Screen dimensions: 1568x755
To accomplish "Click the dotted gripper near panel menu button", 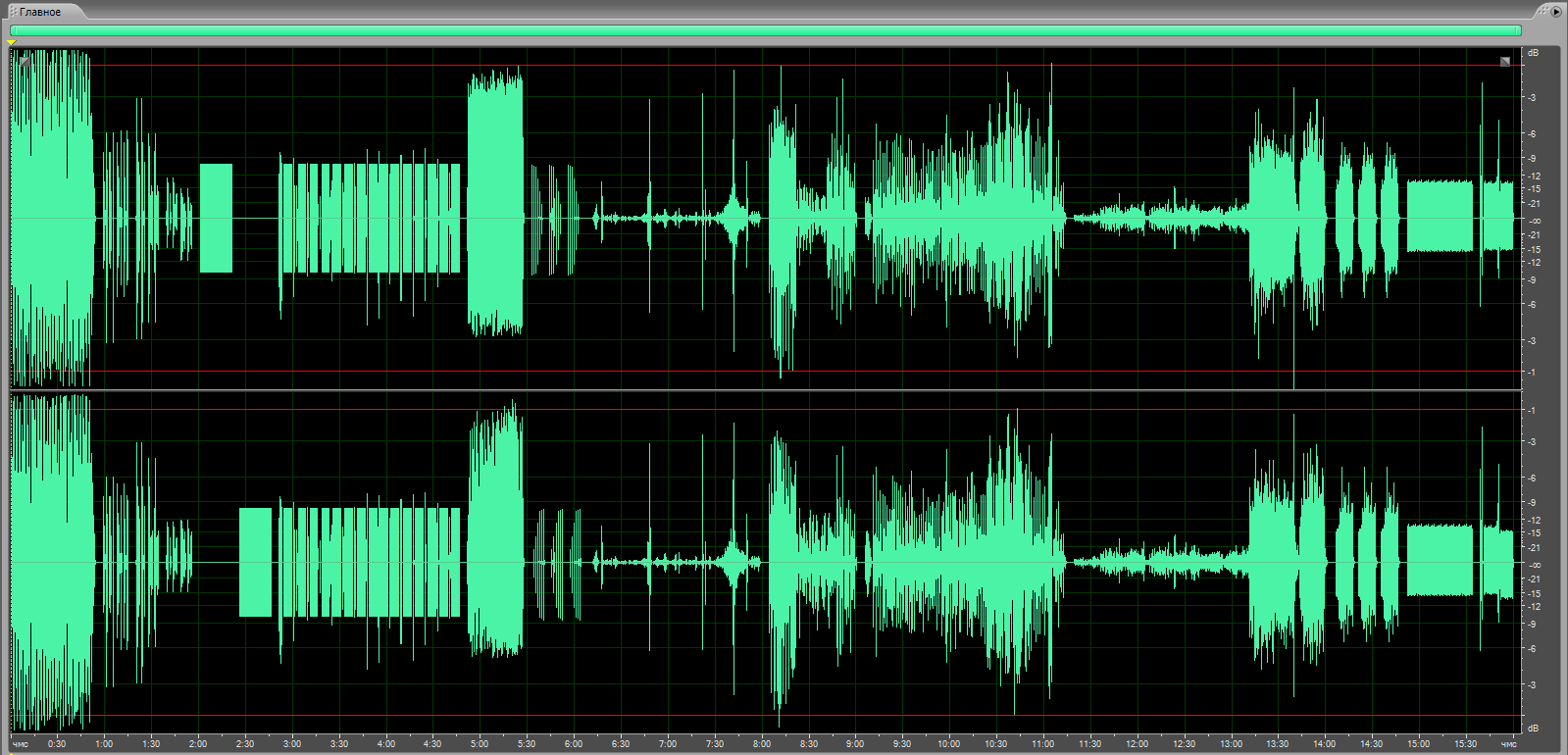I will coord(1543,11).
